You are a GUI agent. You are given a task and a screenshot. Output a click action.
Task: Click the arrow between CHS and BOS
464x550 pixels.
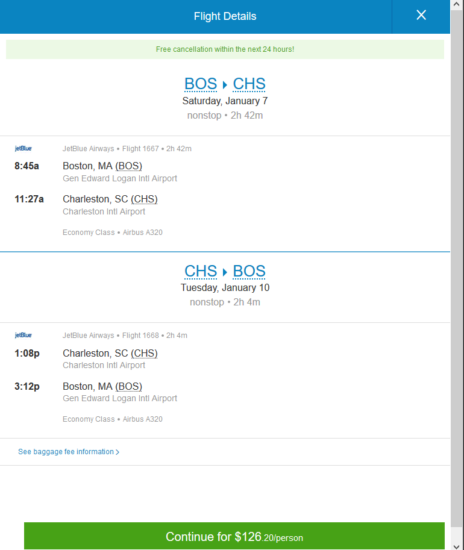pyautogui.click(x=225, y=272)
